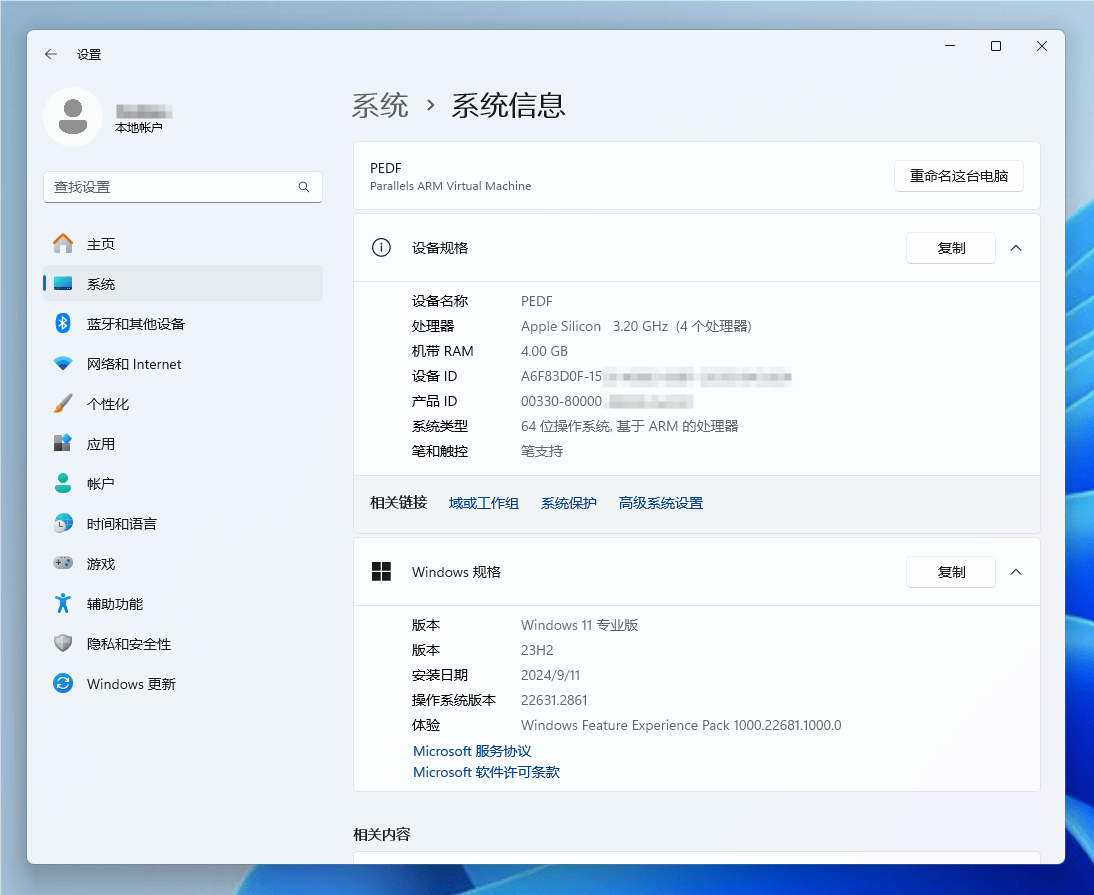
Task: Open 辅助功能 accessibility settings
Action: point(114,604)
